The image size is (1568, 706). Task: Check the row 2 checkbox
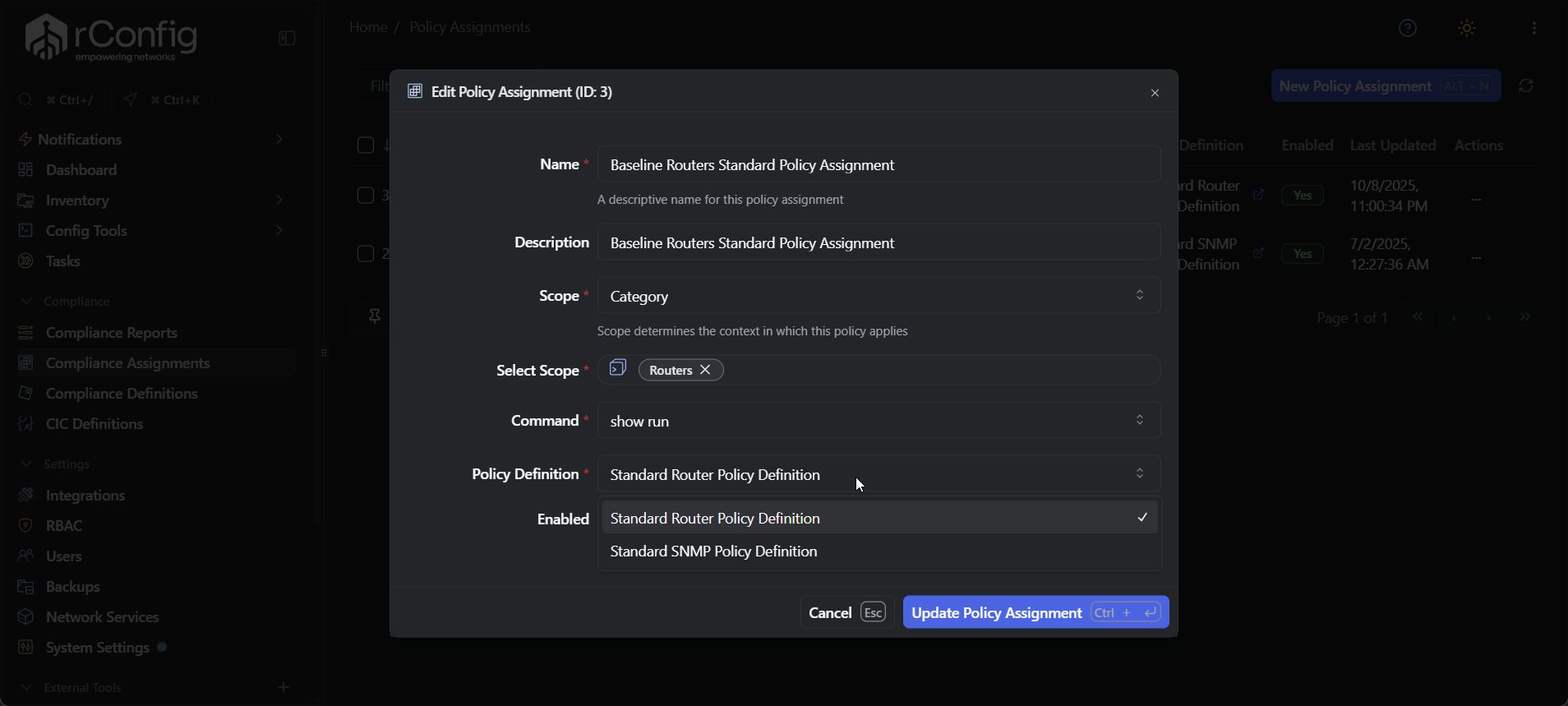(366, 253)
